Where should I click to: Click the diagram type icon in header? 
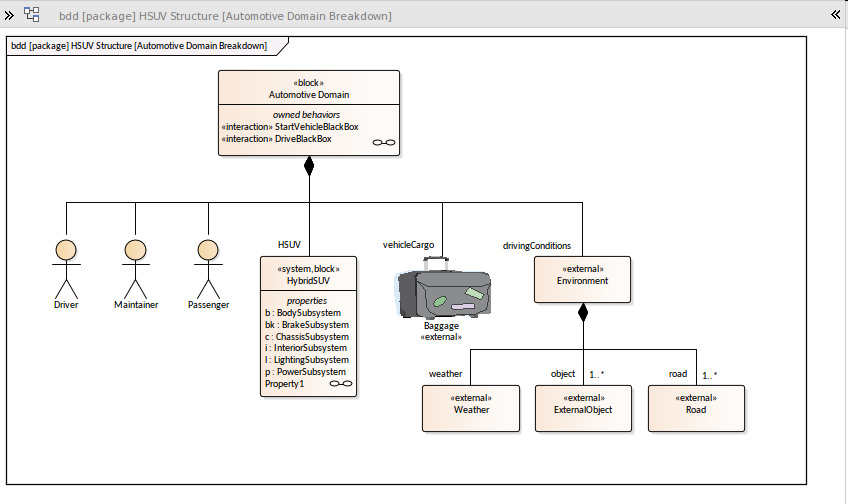click(x=32, y=15)
